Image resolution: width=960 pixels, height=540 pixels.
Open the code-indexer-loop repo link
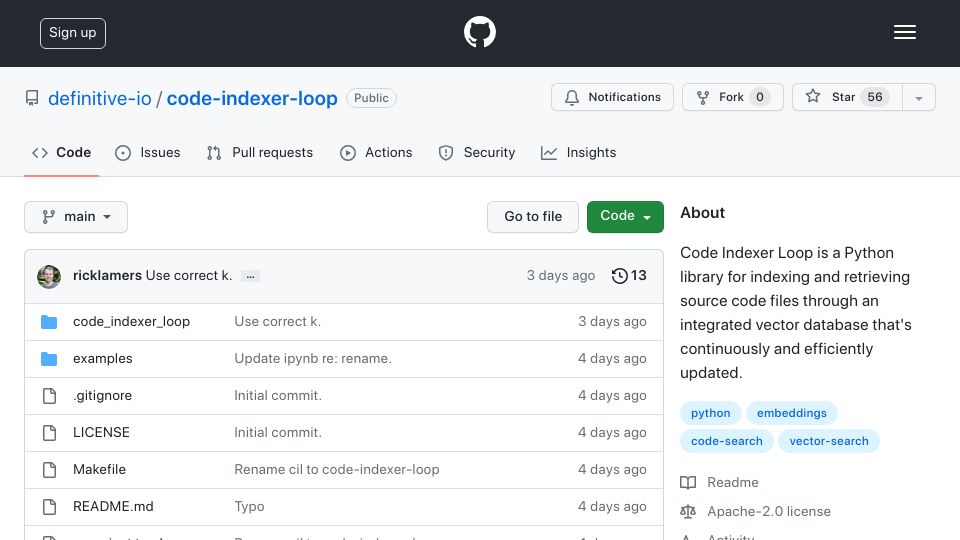coord(252,99)
